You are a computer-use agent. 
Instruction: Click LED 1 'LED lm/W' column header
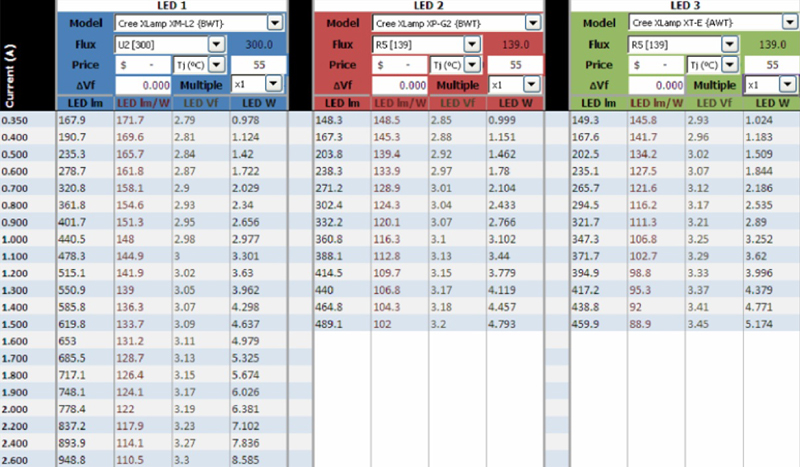[x=143, y=103]
